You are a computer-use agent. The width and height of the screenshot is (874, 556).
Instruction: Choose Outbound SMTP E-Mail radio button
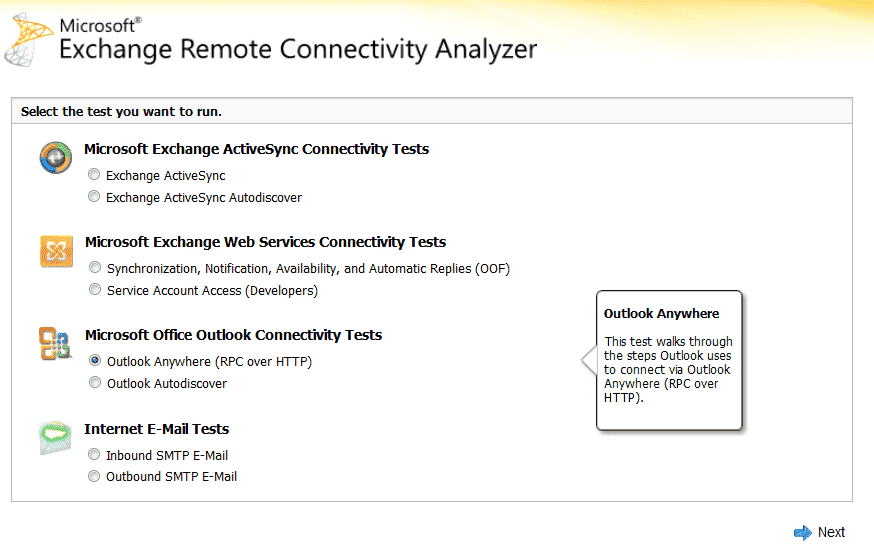94,476
